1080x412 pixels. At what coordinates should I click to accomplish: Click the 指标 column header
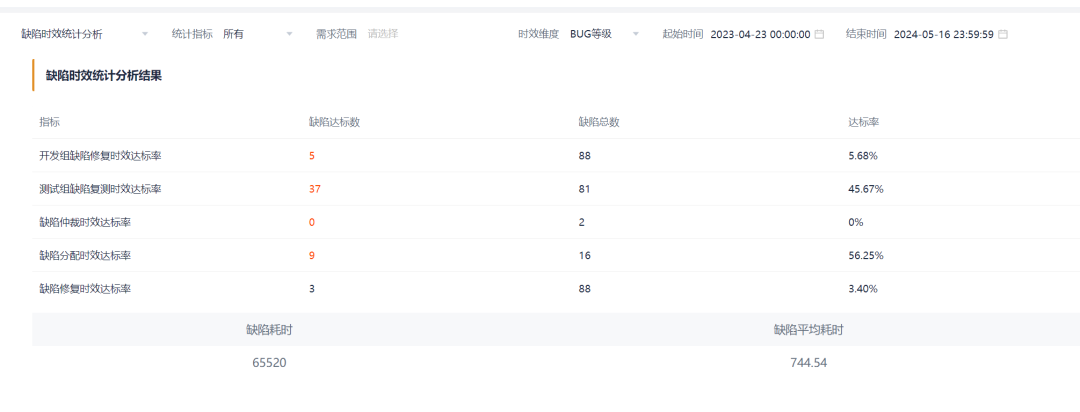tap(50, 122)
